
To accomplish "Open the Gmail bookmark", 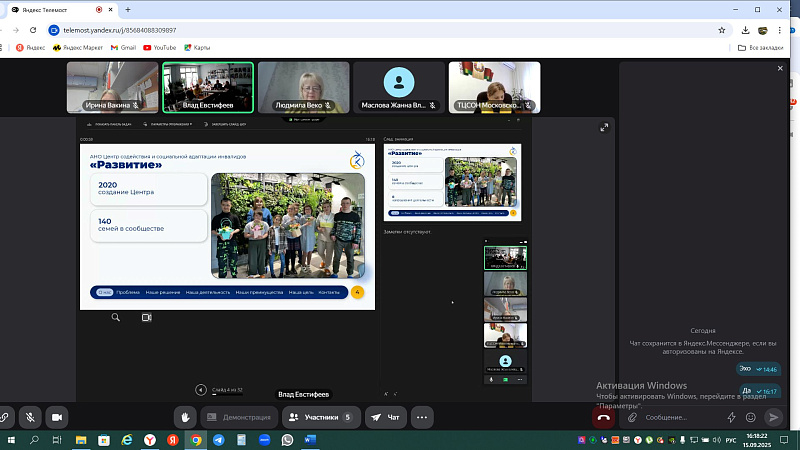I will pos(123,47).
